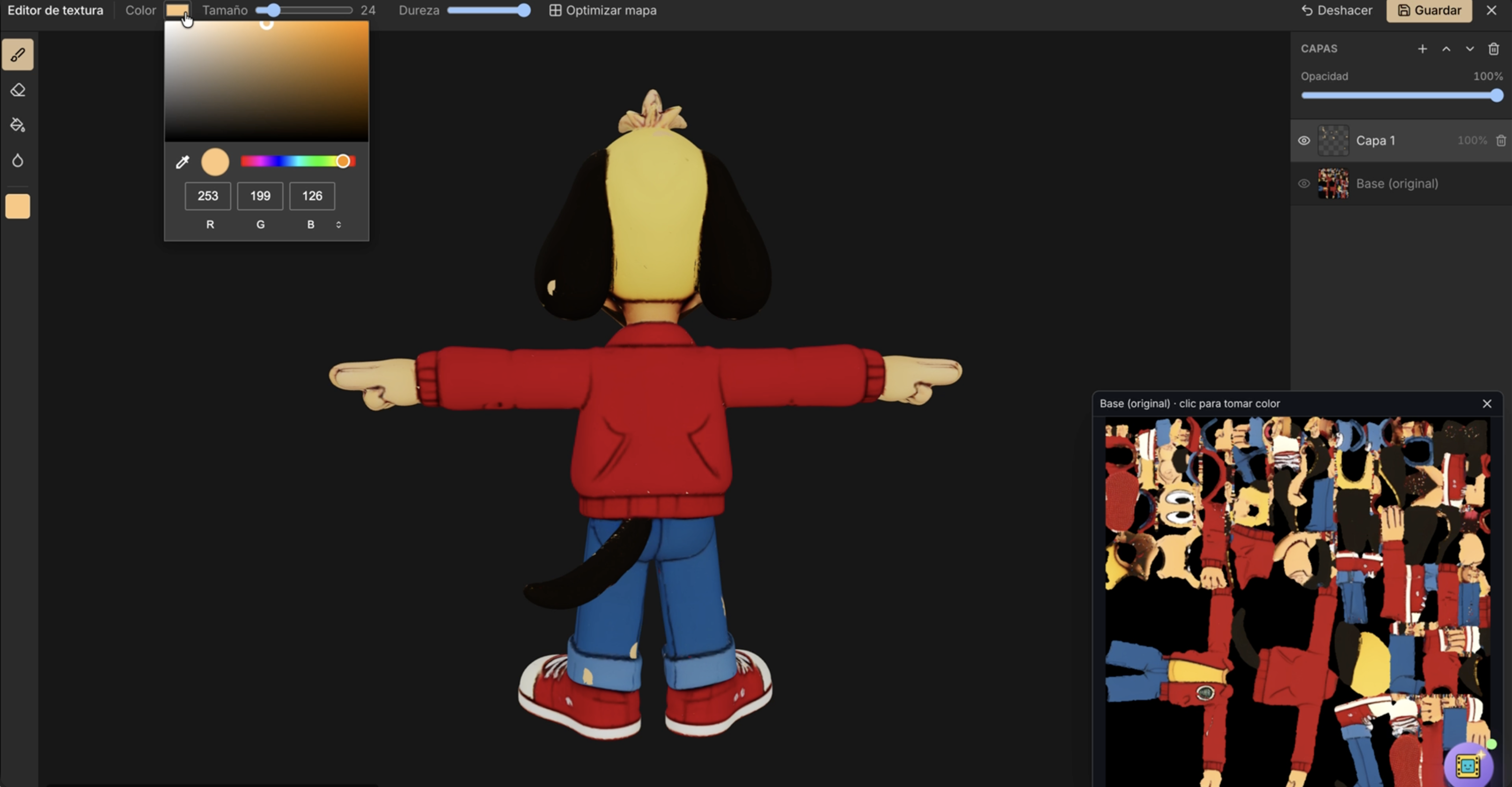1512x787 pixels.
Task: Add a new layer with plus icon
Action: pyautogui.click(x=1422, y=49)
